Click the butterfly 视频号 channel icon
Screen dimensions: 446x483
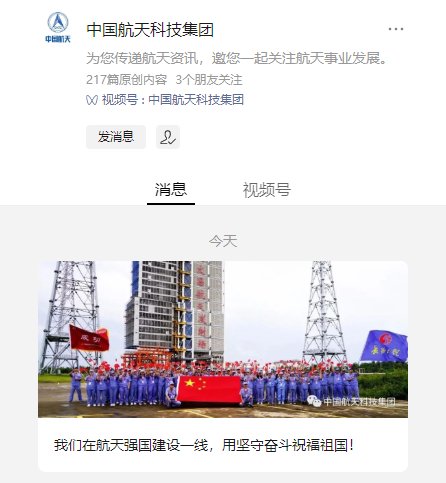pyautogui.click(x=92, y=100)
